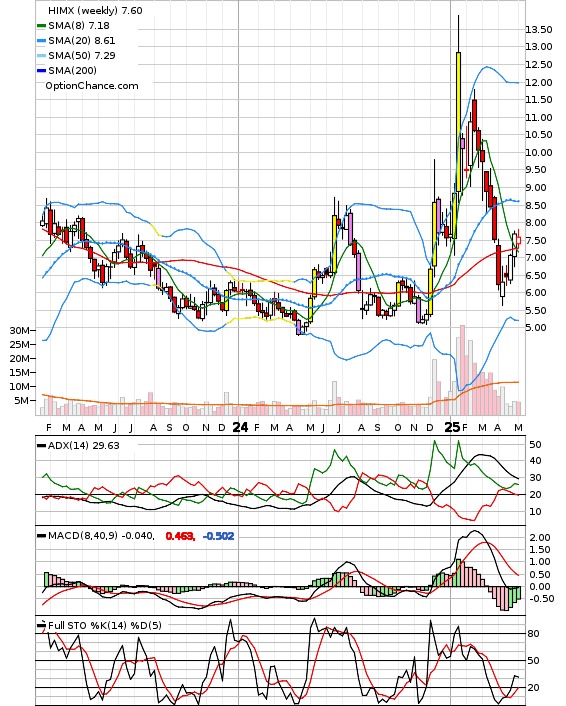Click the red open candle at the latest week

pyautogui.click(x=519, y=241)
